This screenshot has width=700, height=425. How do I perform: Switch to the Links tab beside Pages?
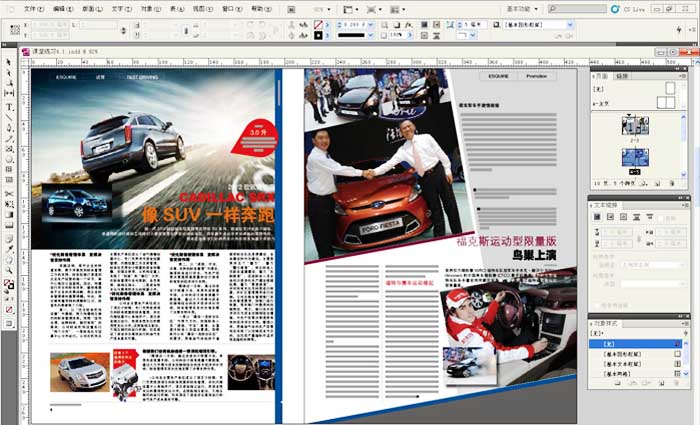tap(621, 76)
